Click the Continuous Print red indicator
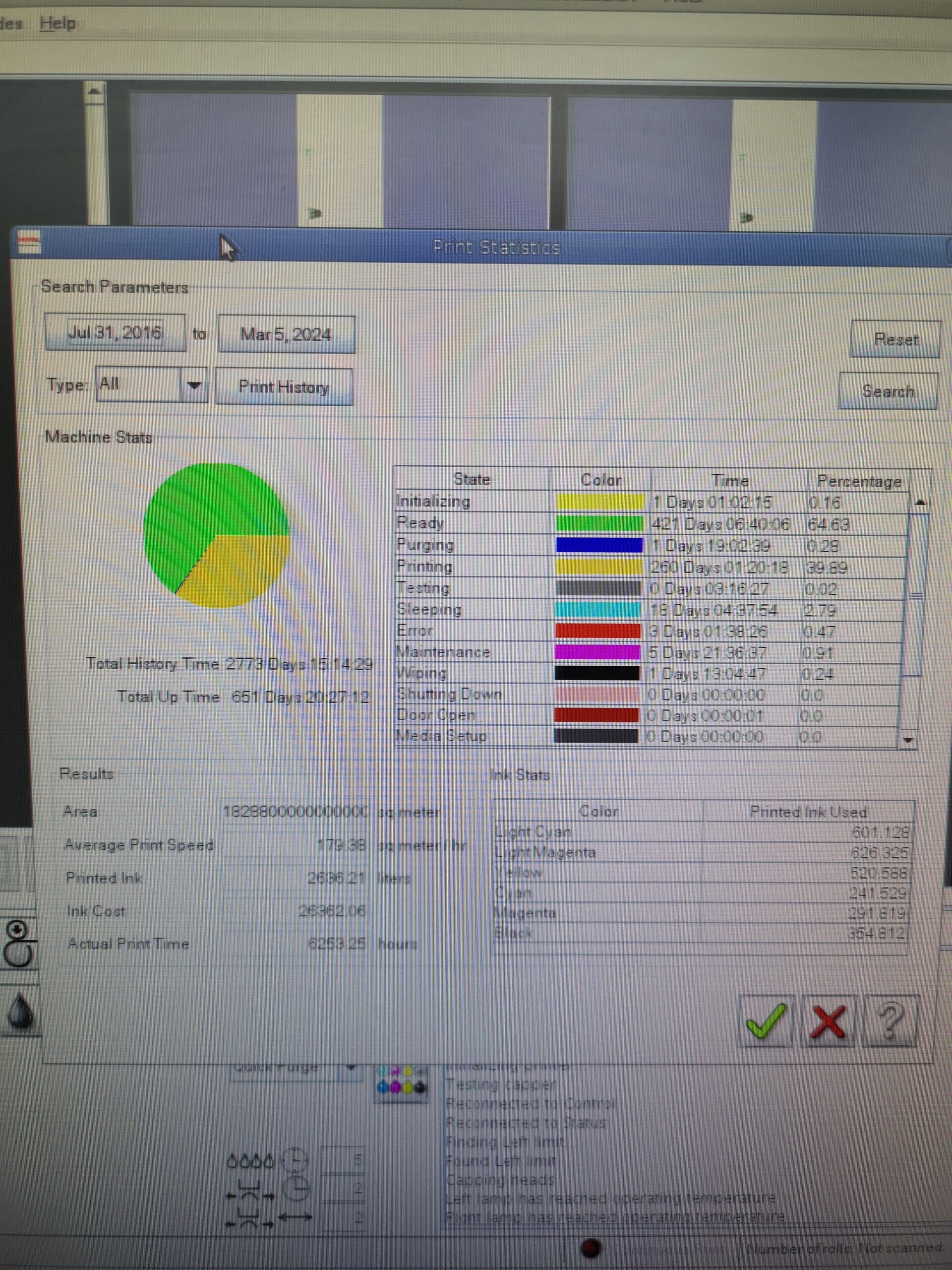952x1270 pixels. coord(591,1248)
